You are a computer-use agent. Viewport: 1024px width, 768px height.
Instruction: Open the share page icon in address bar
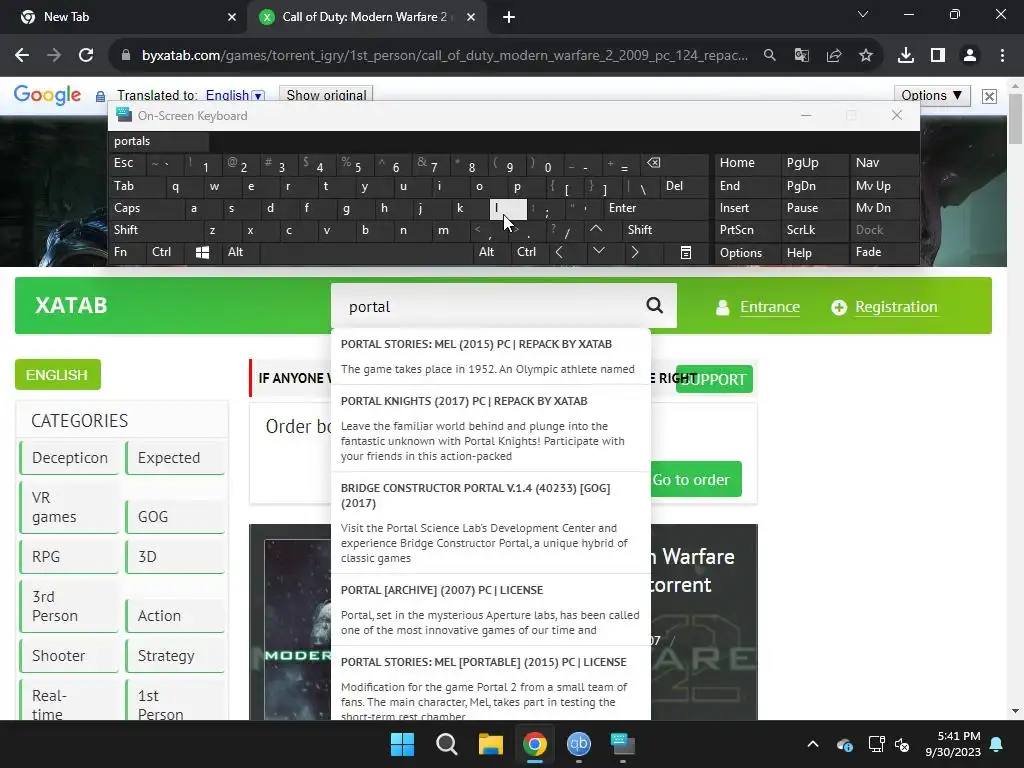(834, 56)
